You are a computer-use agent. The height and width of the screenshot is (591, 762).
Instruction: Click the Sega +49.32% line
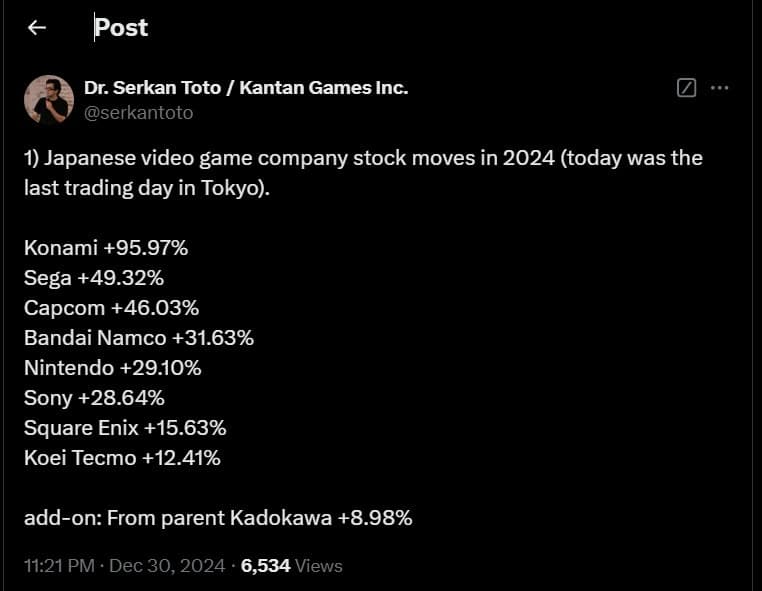(x=94, y=278)
